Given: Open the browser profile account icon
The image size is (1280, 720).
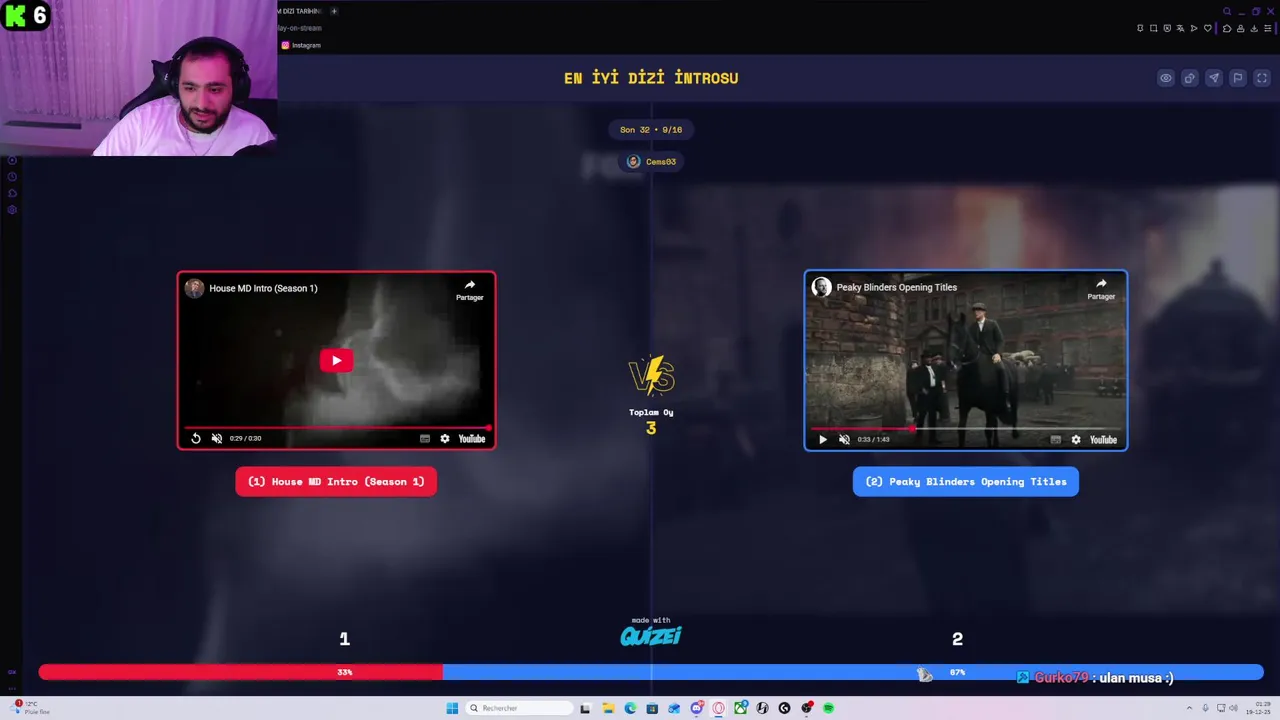Looking at the screenshot, I should pyautogui.click(x=1240, y=28).
